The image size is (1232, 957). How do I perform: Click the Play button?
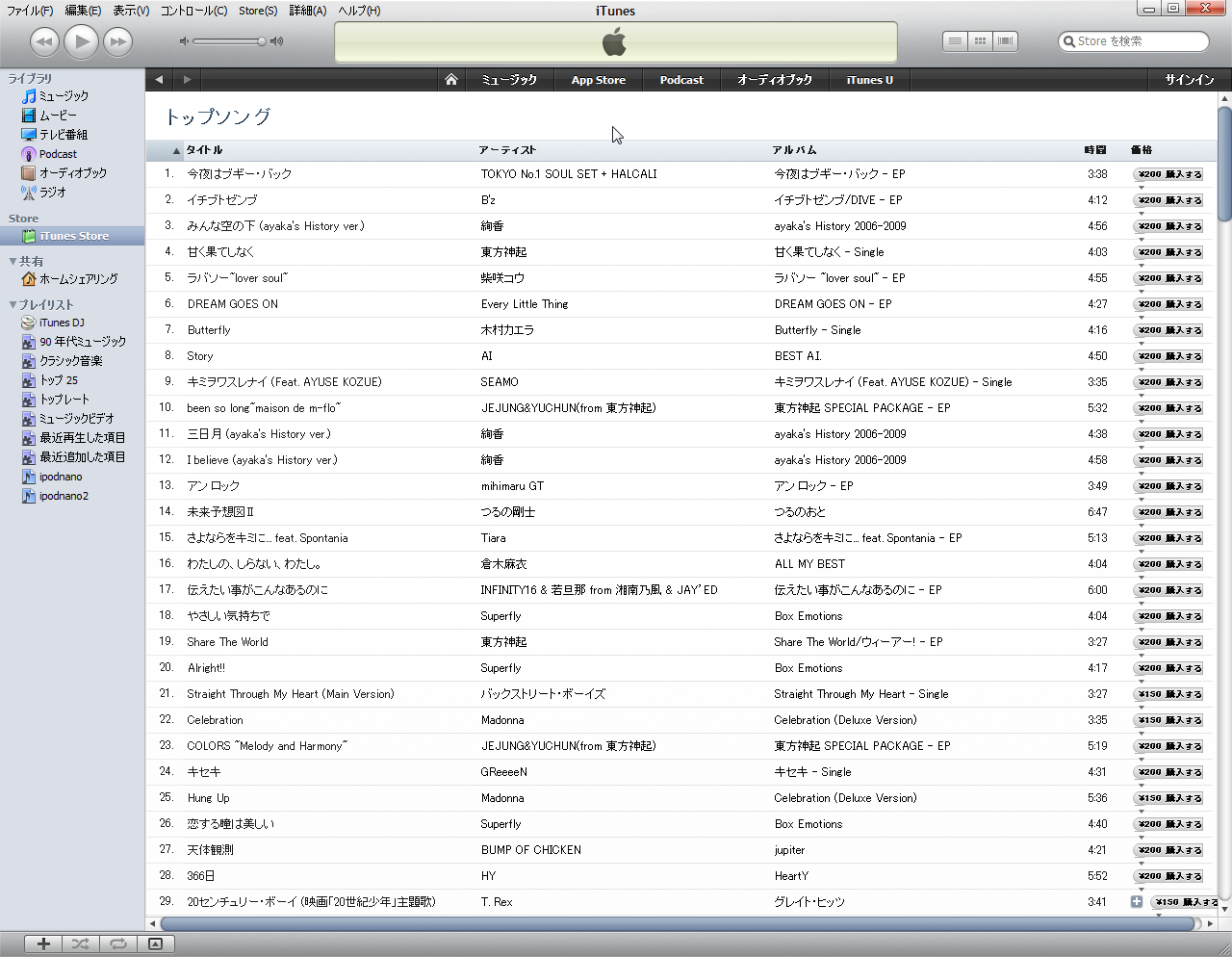tap(82, 41)
